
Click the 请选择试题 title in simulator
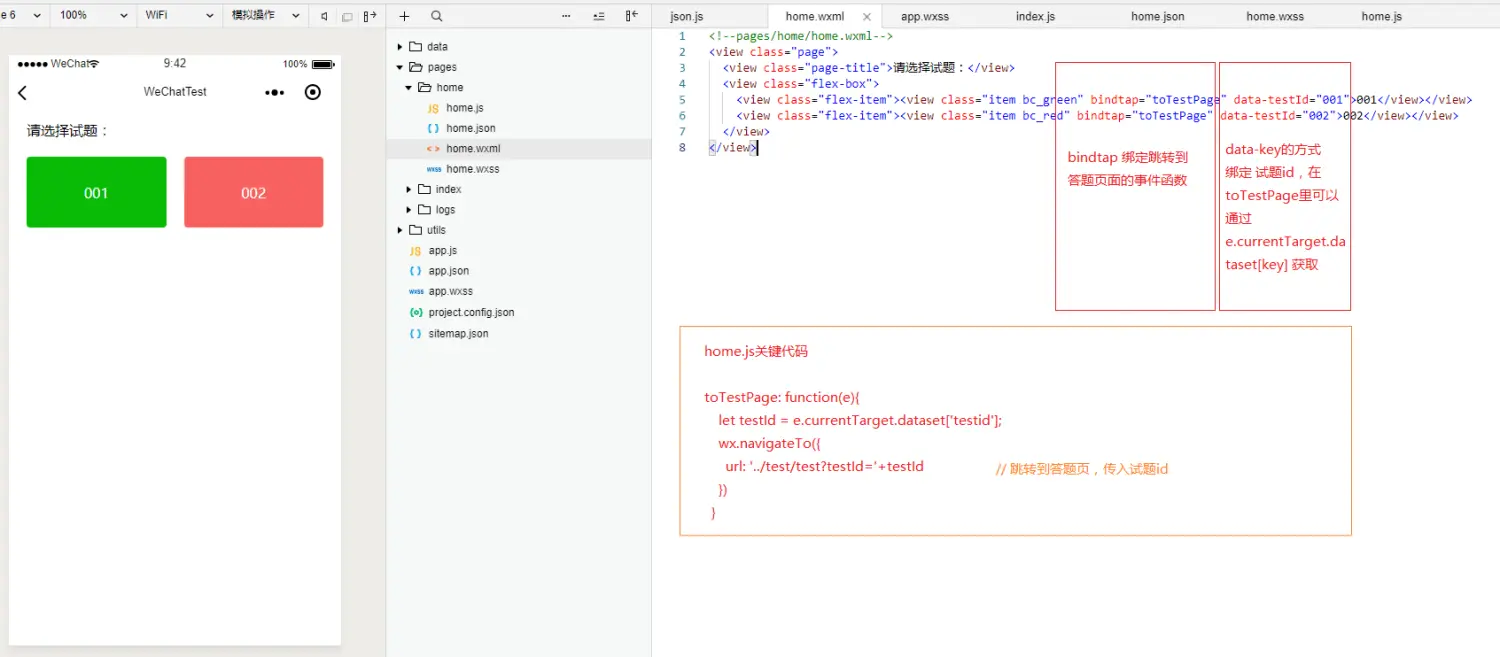click(68, 131)
